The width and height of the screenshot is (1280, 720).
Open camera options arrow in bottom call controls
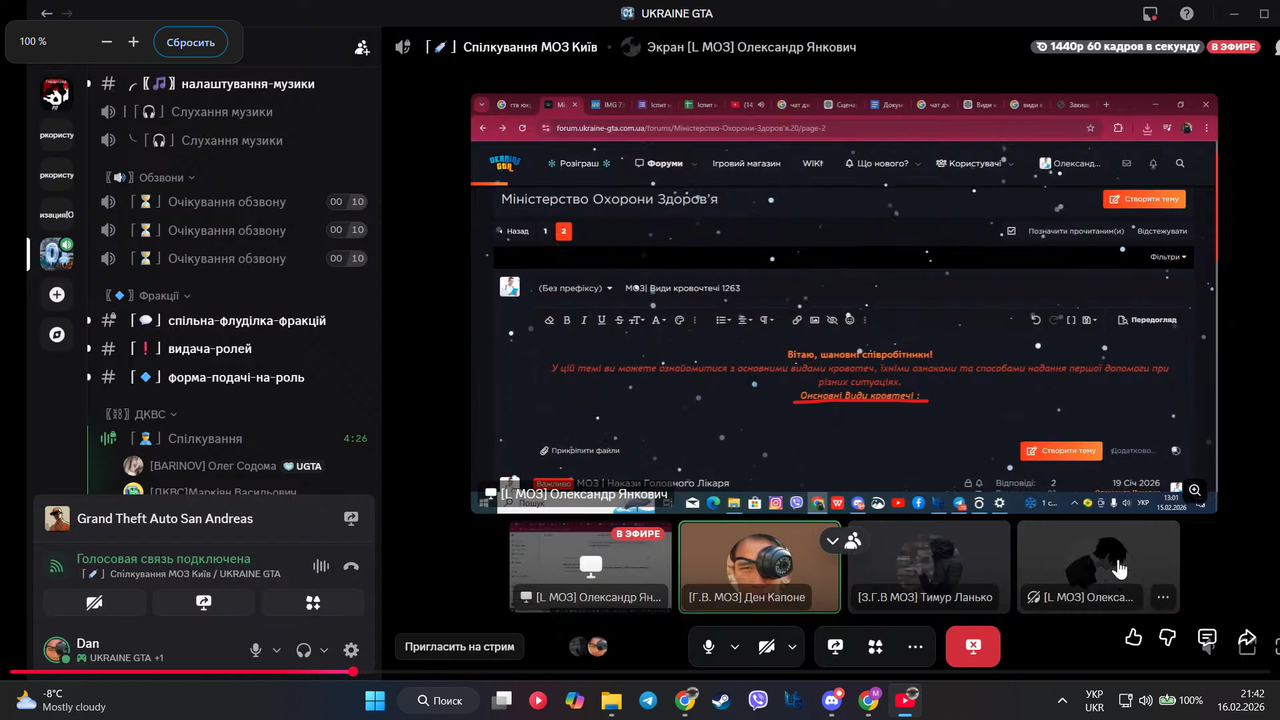792,647
